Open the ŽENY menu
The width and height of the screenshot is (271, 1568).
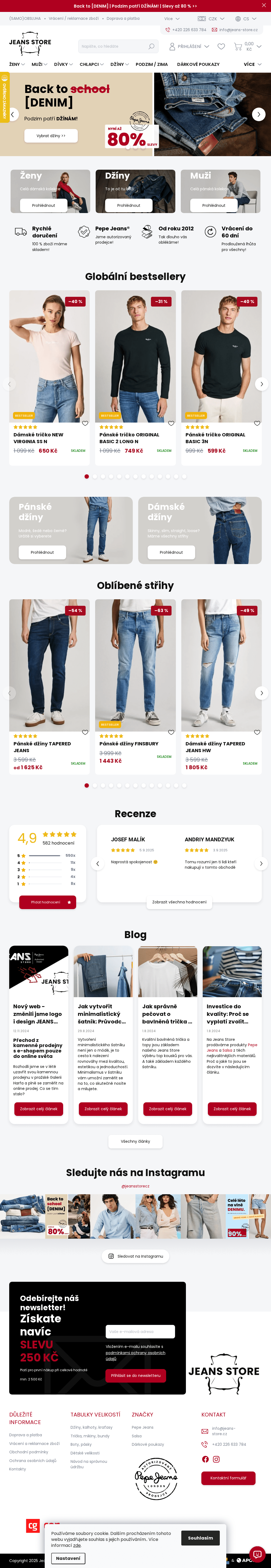[x=17, y=64]
